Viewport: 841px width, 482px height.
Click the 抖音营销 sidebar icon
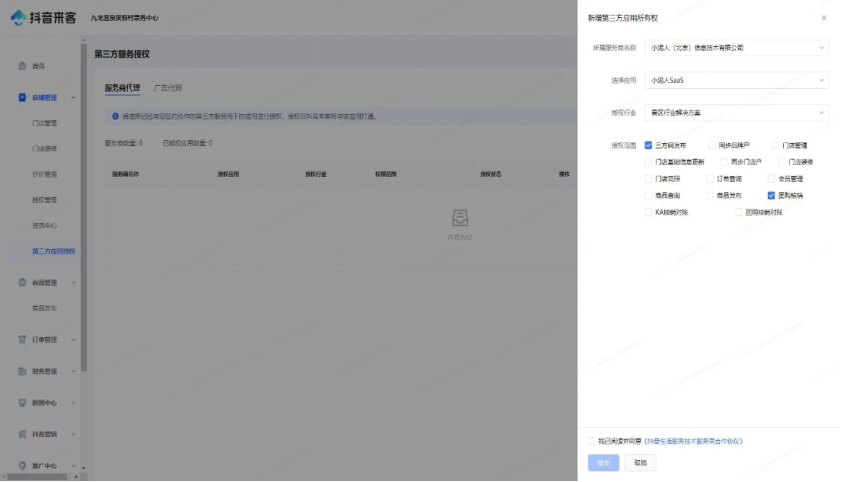(x=22, y=434)
